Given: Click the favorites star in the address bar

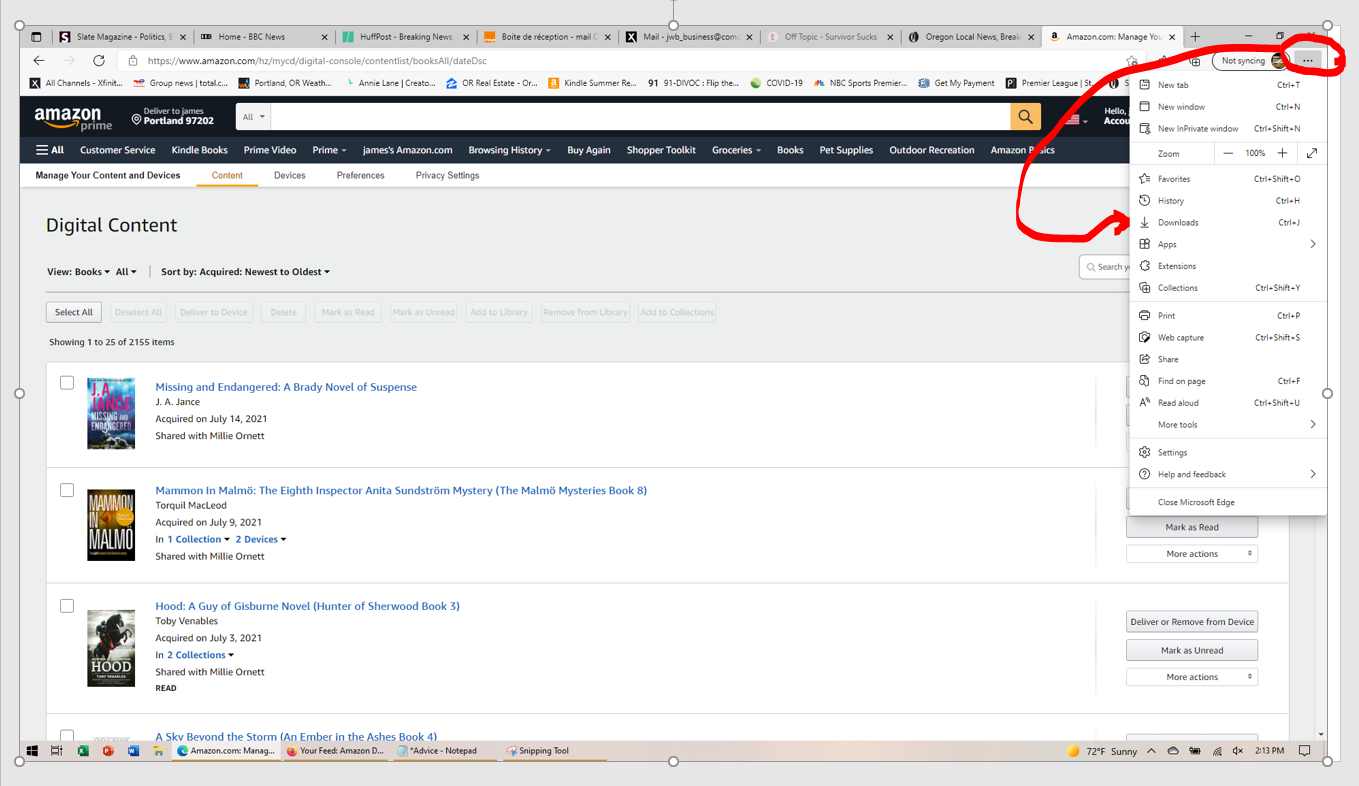Looking at the screenshot, I should pos(1131,59).
